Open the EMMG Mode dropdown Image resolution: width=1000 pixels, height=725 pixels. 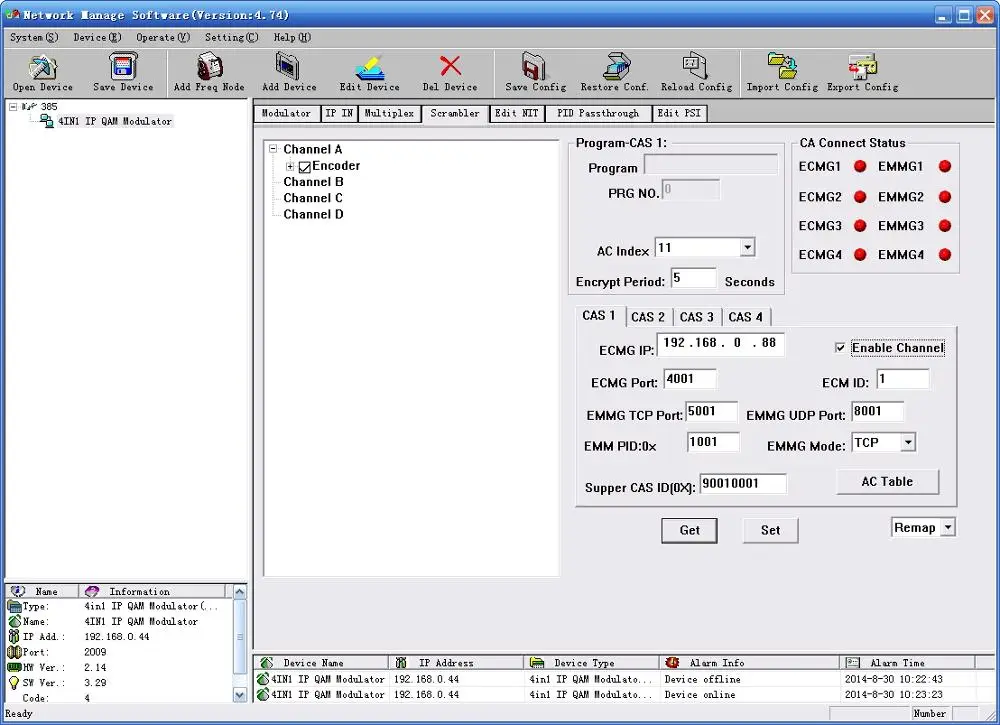(x=907, y=442)
